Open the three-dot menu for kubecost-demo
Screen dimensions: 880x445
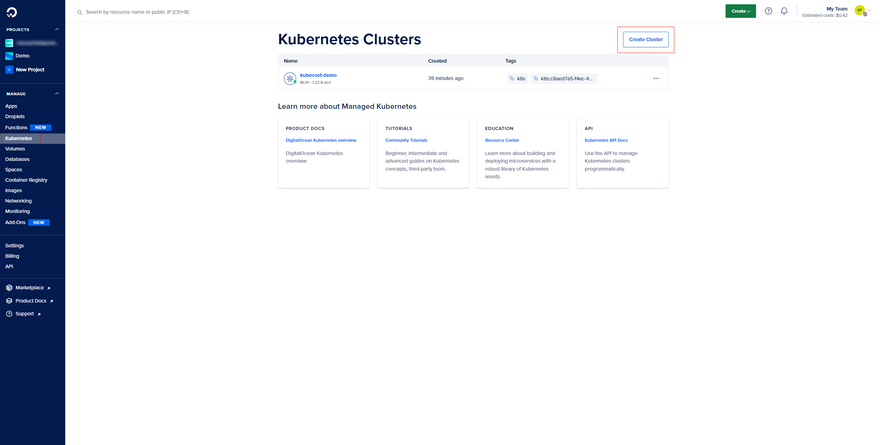click(x=656, y=78)
